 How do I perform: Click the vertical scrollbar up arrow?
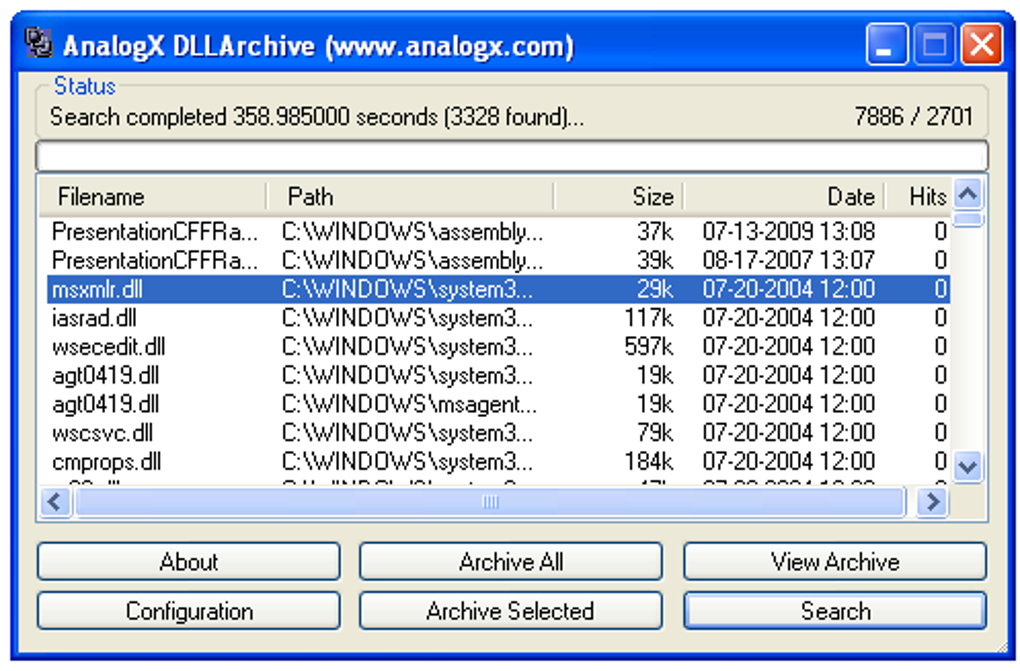pyautogui.click(x=968, y=193)
